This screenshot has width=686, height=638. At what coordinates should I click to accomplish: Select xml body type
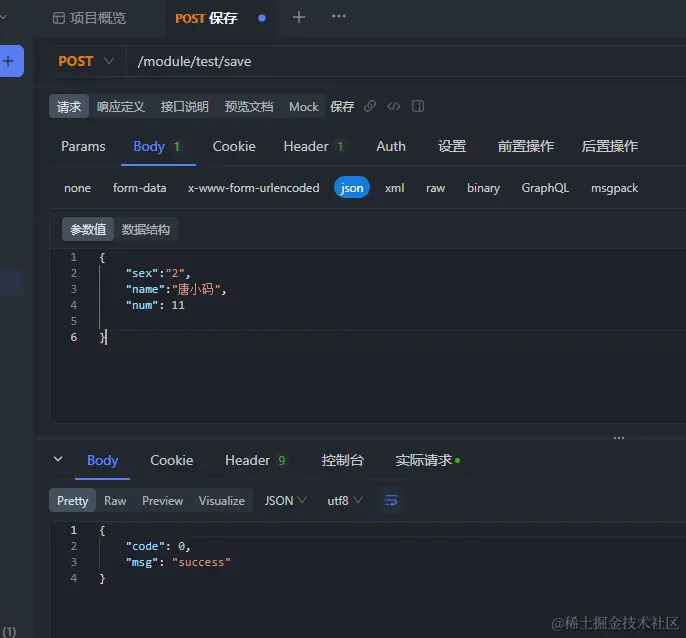click(394, 188)
